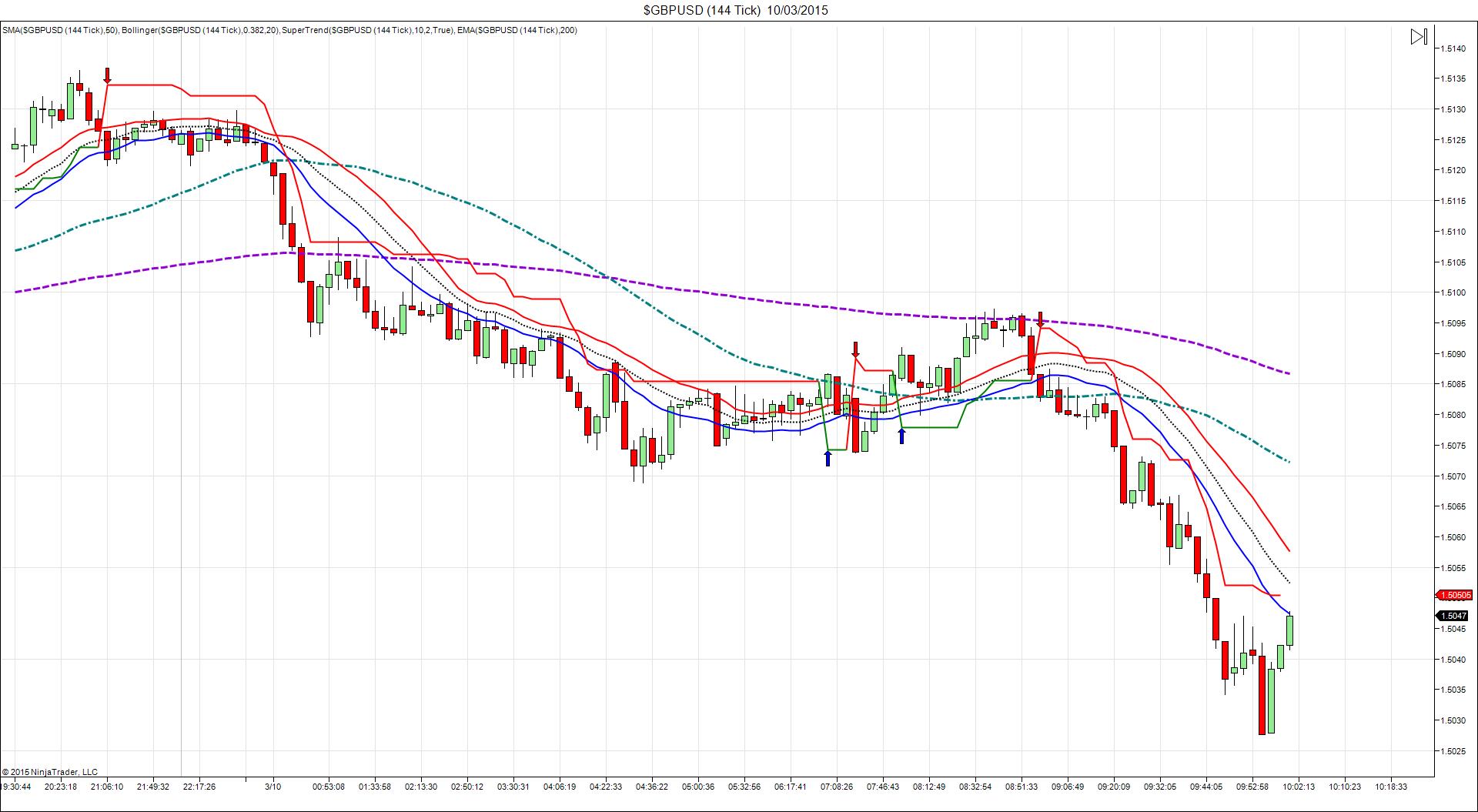Click the 1.5090 price axis label

tap(1453, 354)
